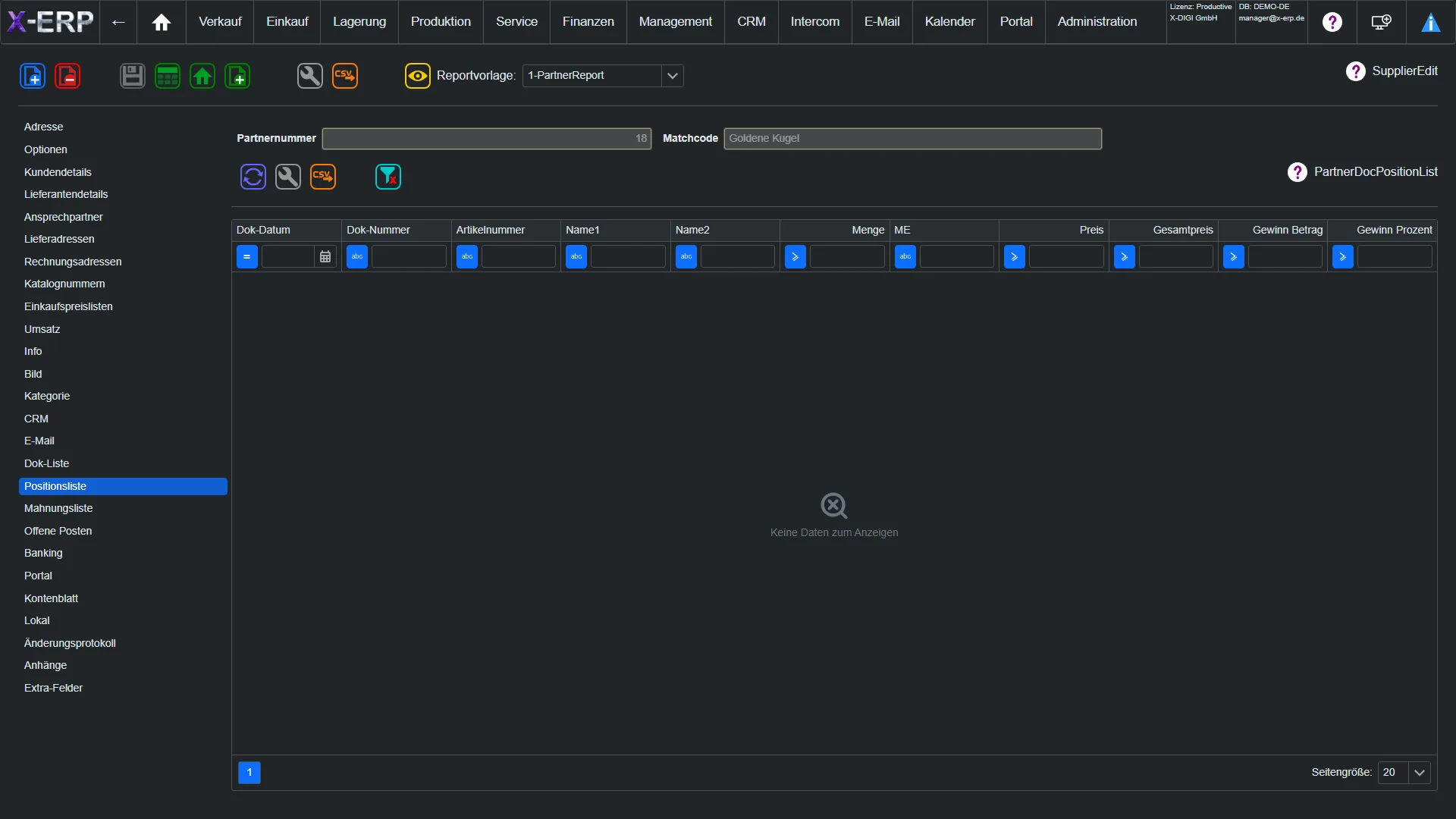Expand the Seitengröße dropdown
Screen dimensions: 1456x819
tap(1420, 772)
